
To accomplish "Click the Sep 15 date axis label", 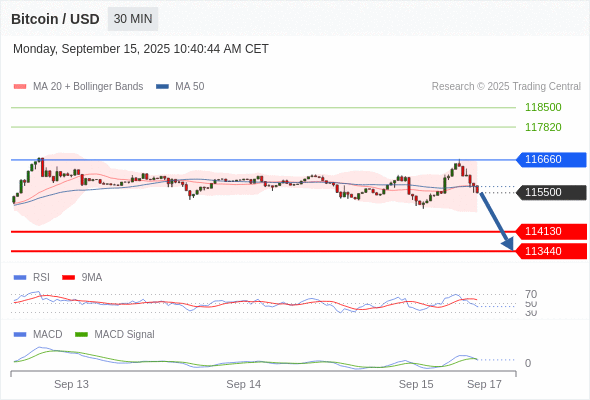I will (416, 384).
